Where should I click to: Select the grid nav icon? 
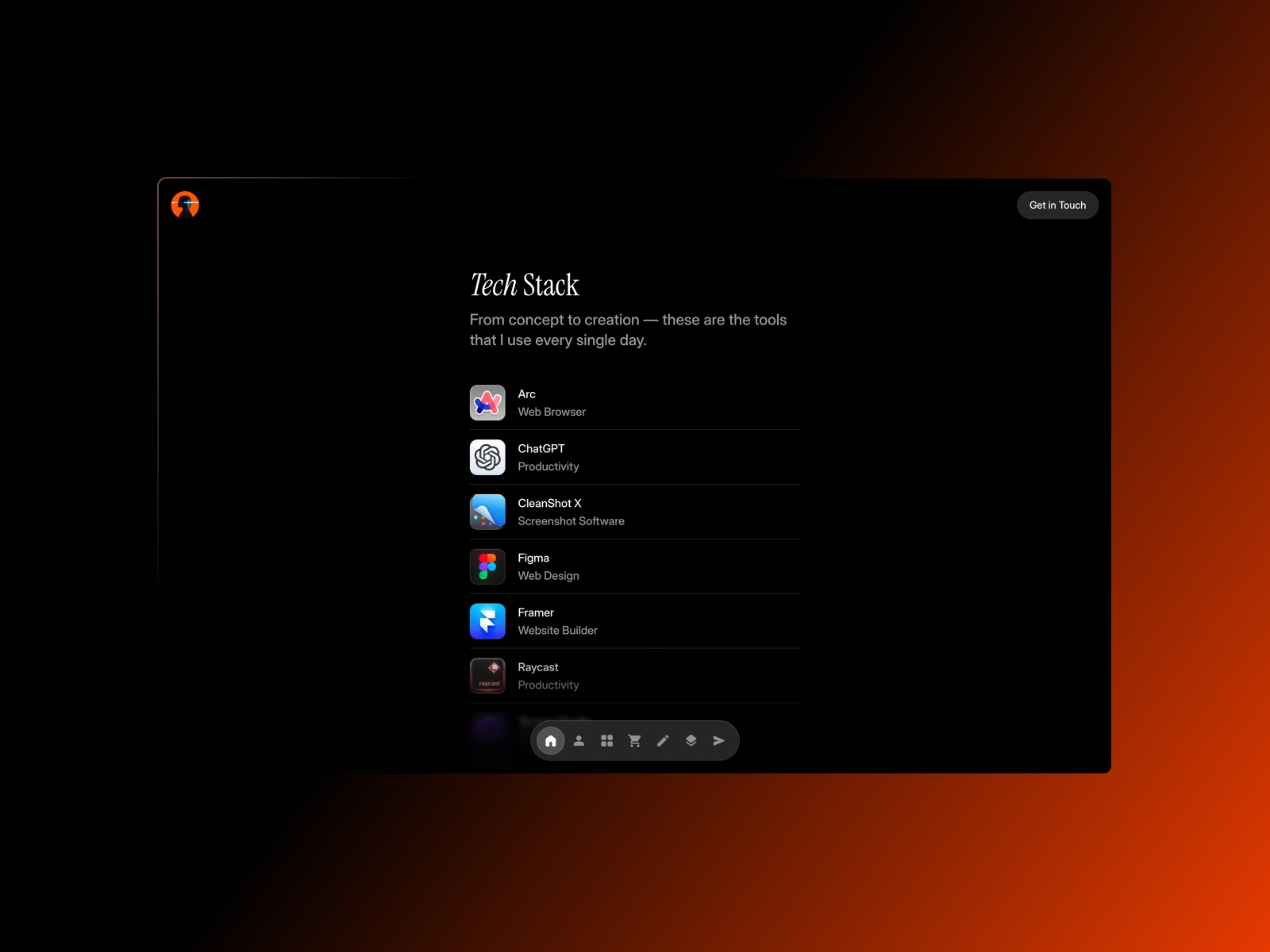[606, 741]
